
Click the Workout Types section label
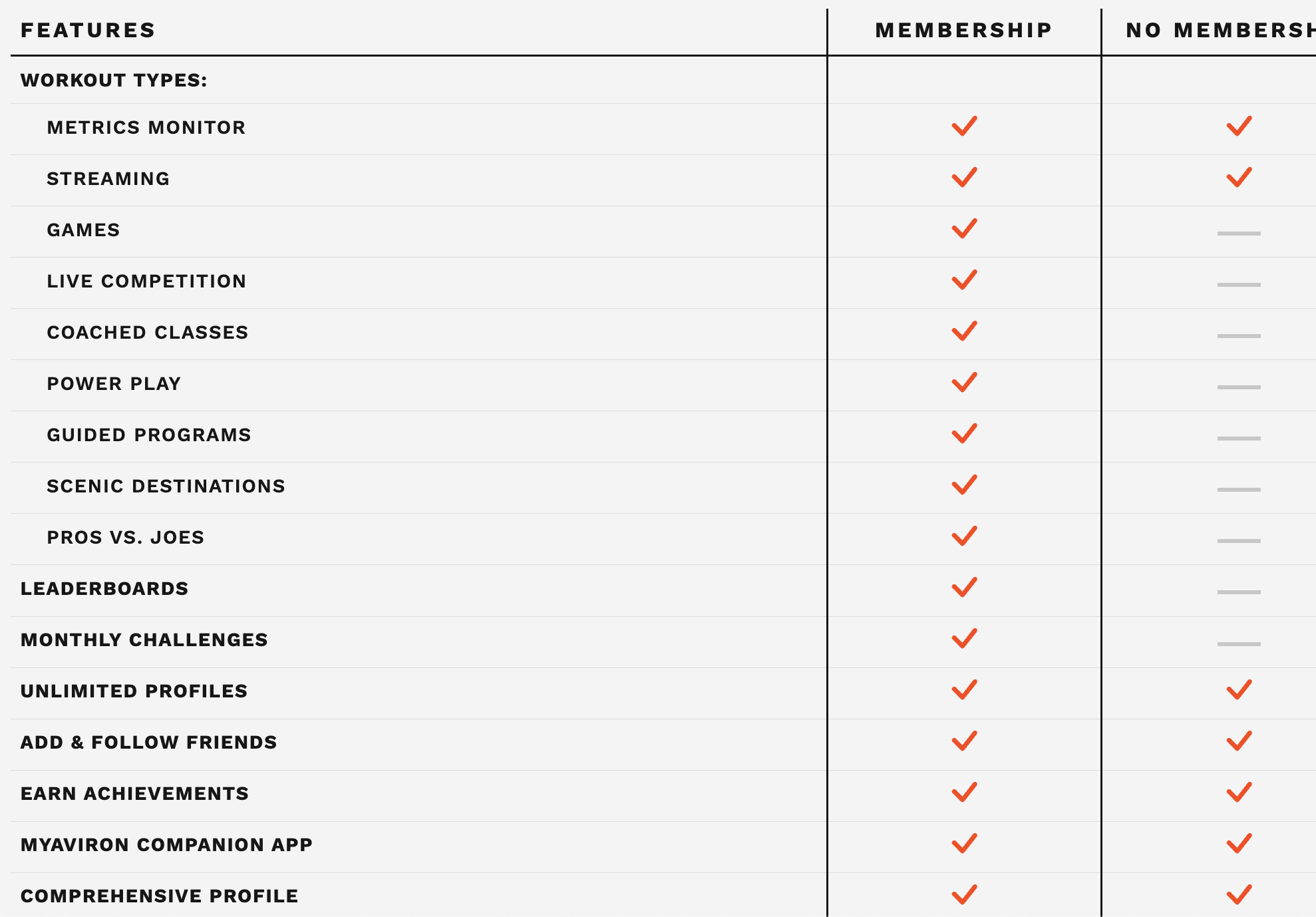pyautogui.click(x=114, y=81)
